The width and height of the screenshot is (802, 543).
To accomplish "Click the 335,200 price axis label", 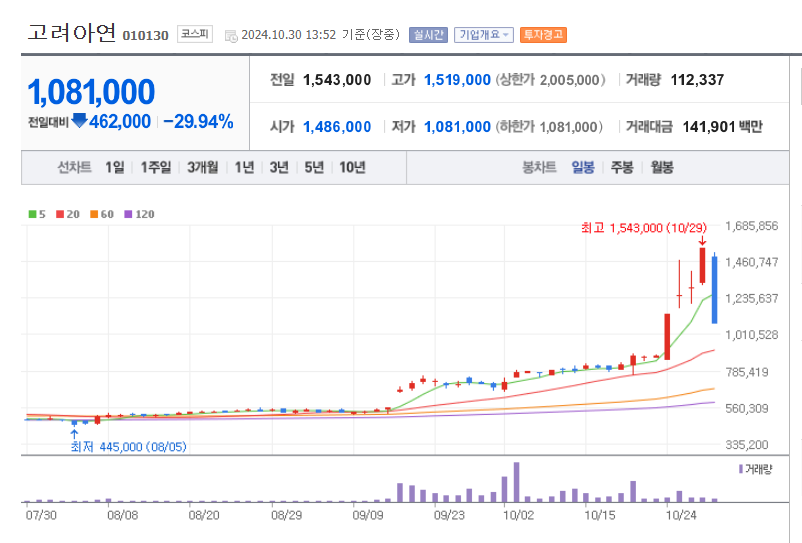I will 747,445.
